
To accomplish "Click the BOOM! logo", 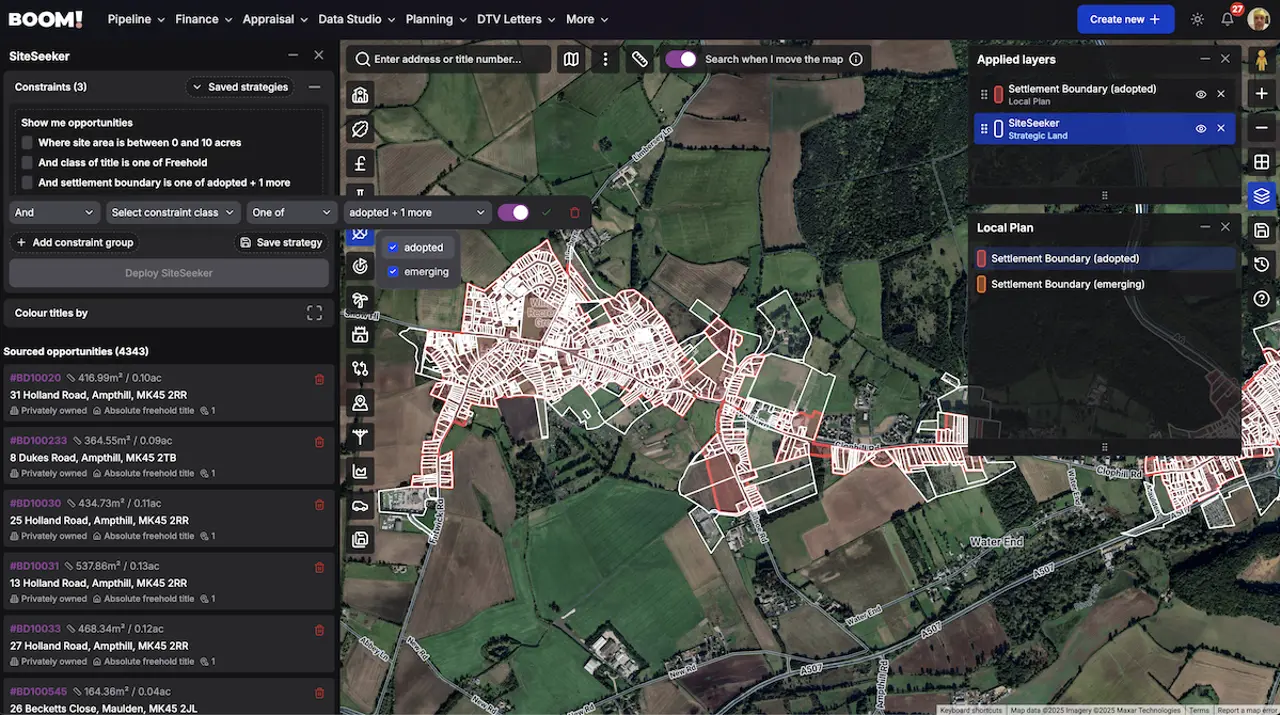I will pyautogui.click(x=46, y=19).
